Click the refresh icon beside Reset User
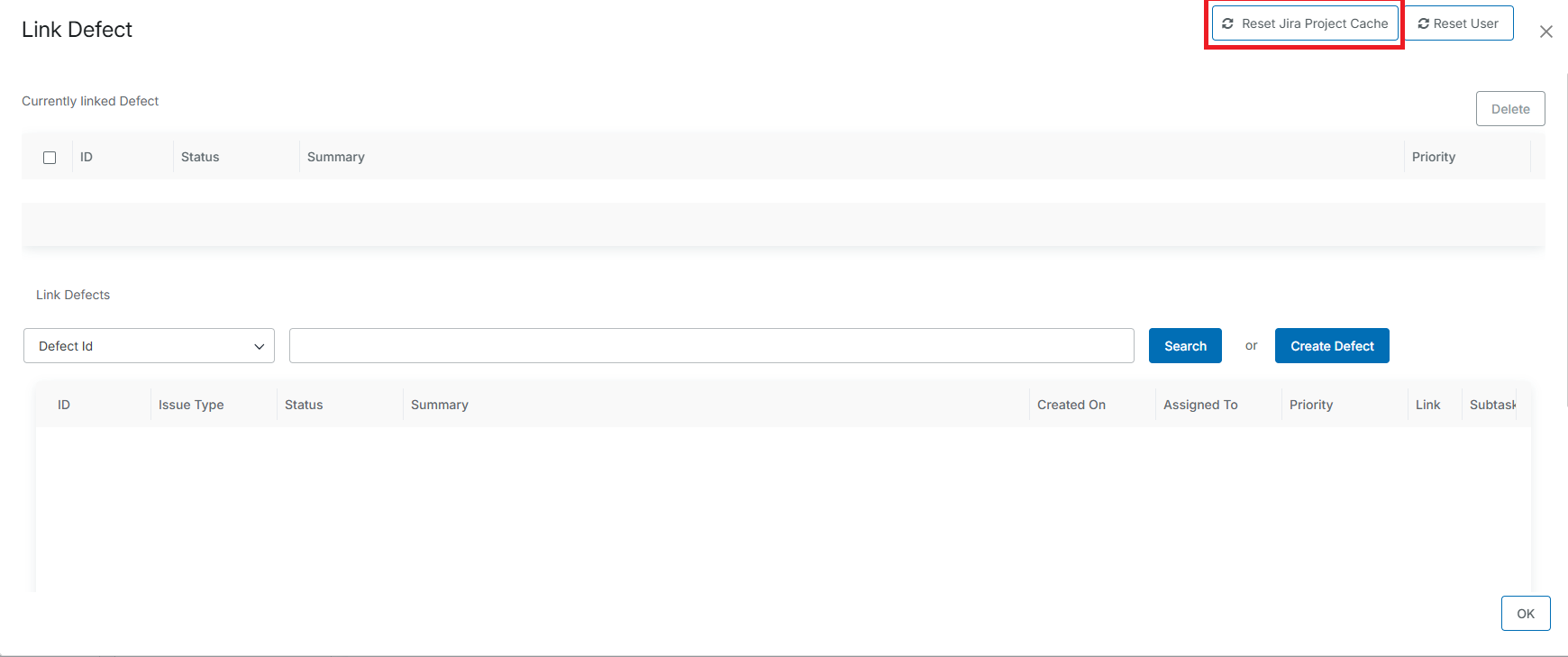The height and width of the screenshot is (657, 1568). [1424, 23]
